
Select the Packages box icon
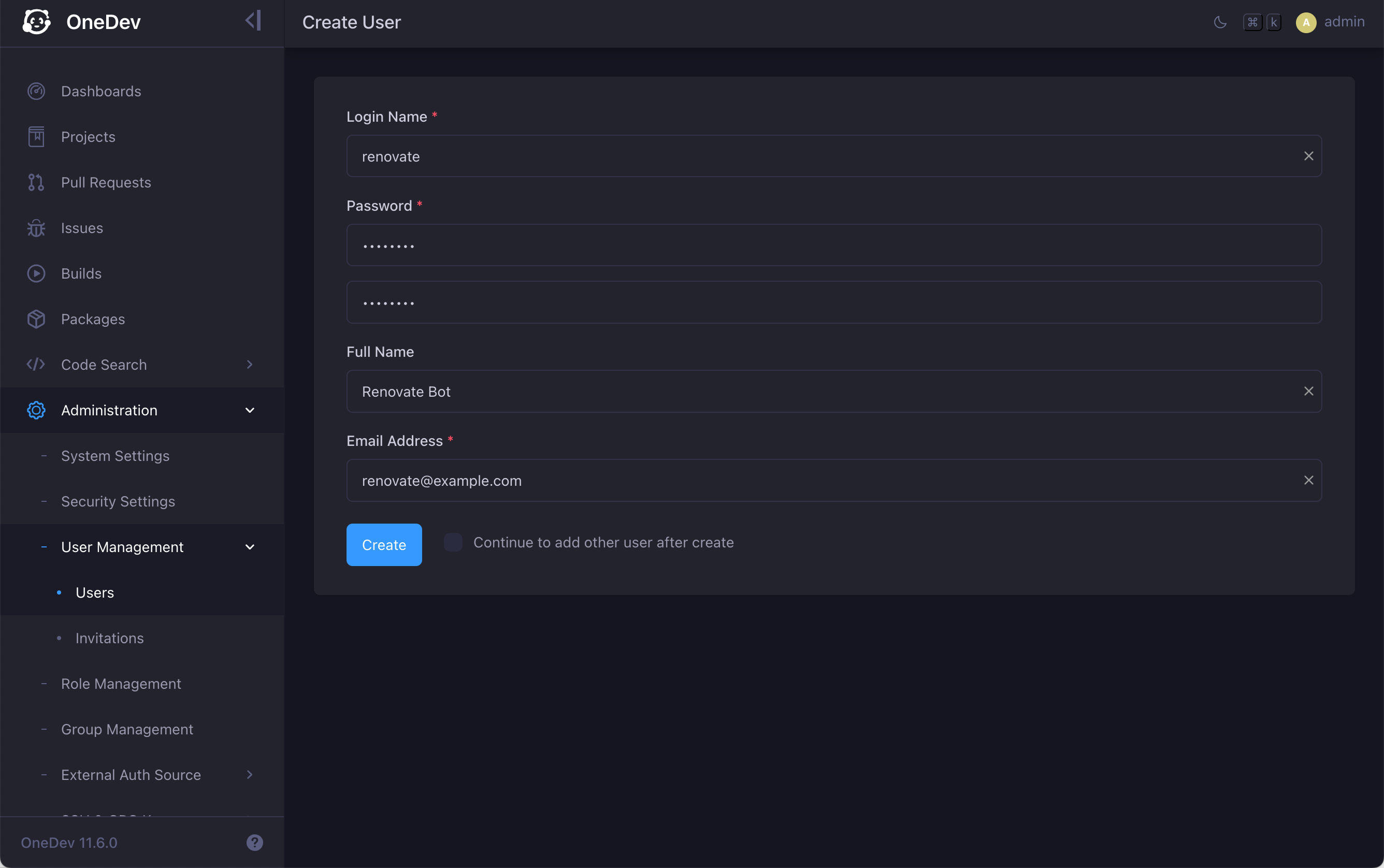click(x=36, y=319)
